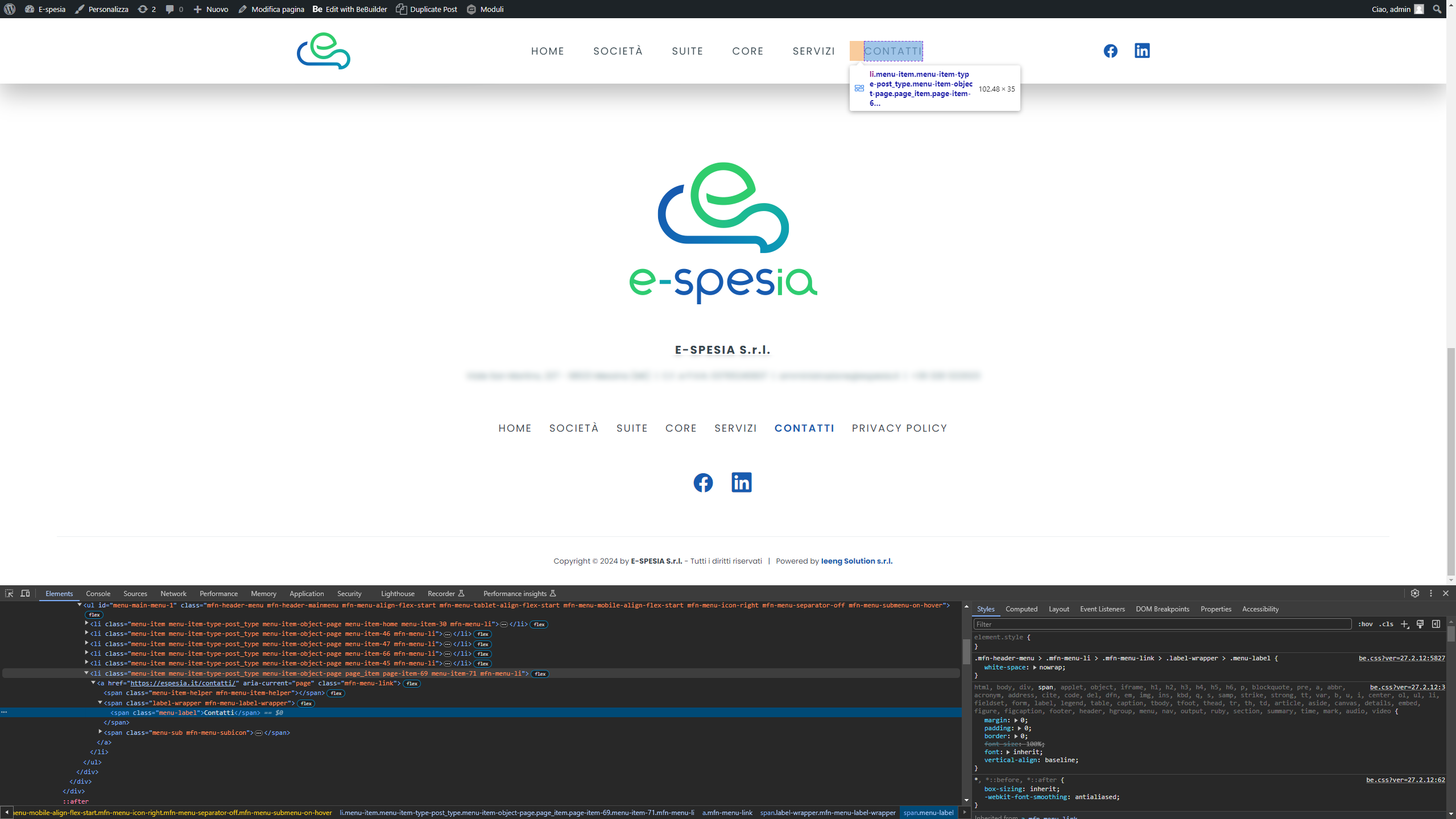Image resolution: width=1456 pixels, height=819 pixels.
Task: Click the new style rule plus icon
Action: tap(1404, 624)
